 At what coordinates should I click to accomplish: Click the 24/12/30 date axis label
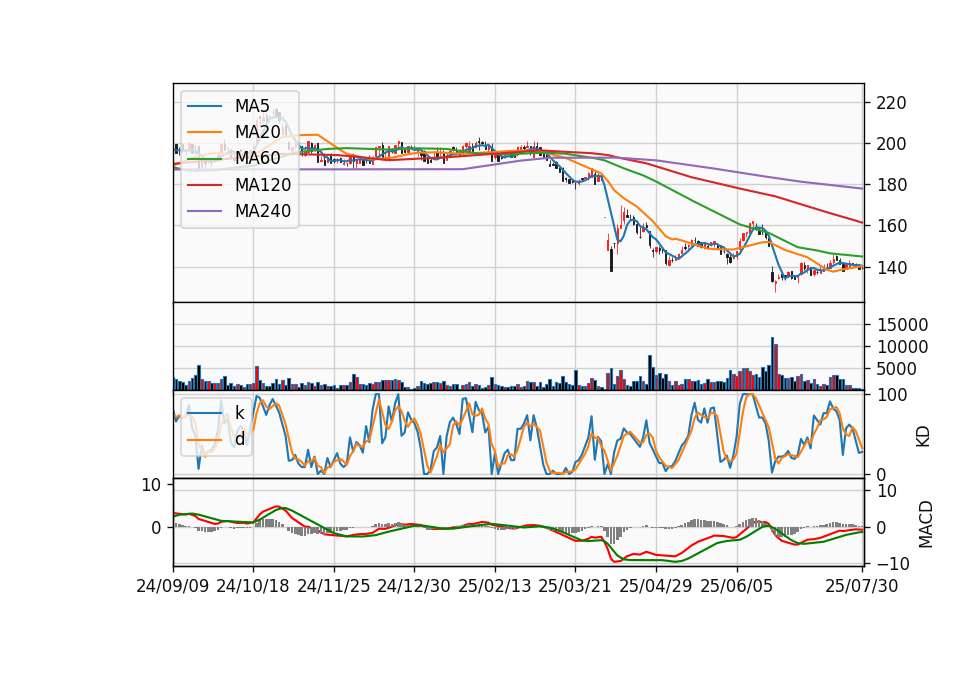pyautogui.click(x=414, y=586)
